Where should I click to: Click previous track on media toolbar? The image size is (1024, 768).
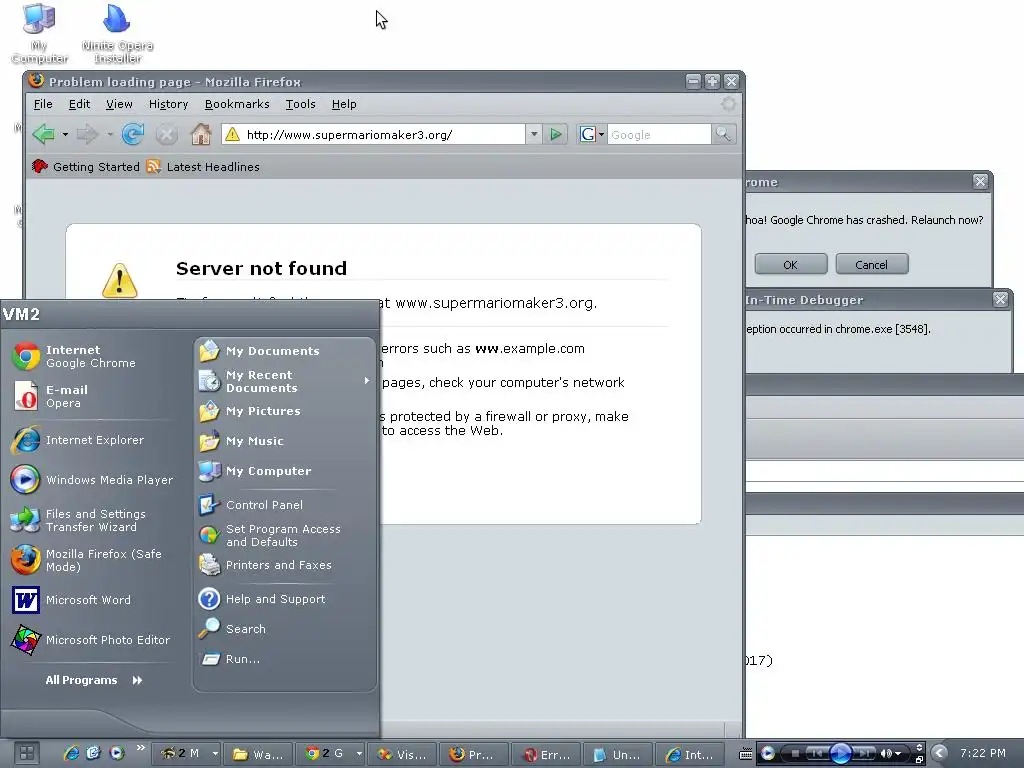coord(817,753)
